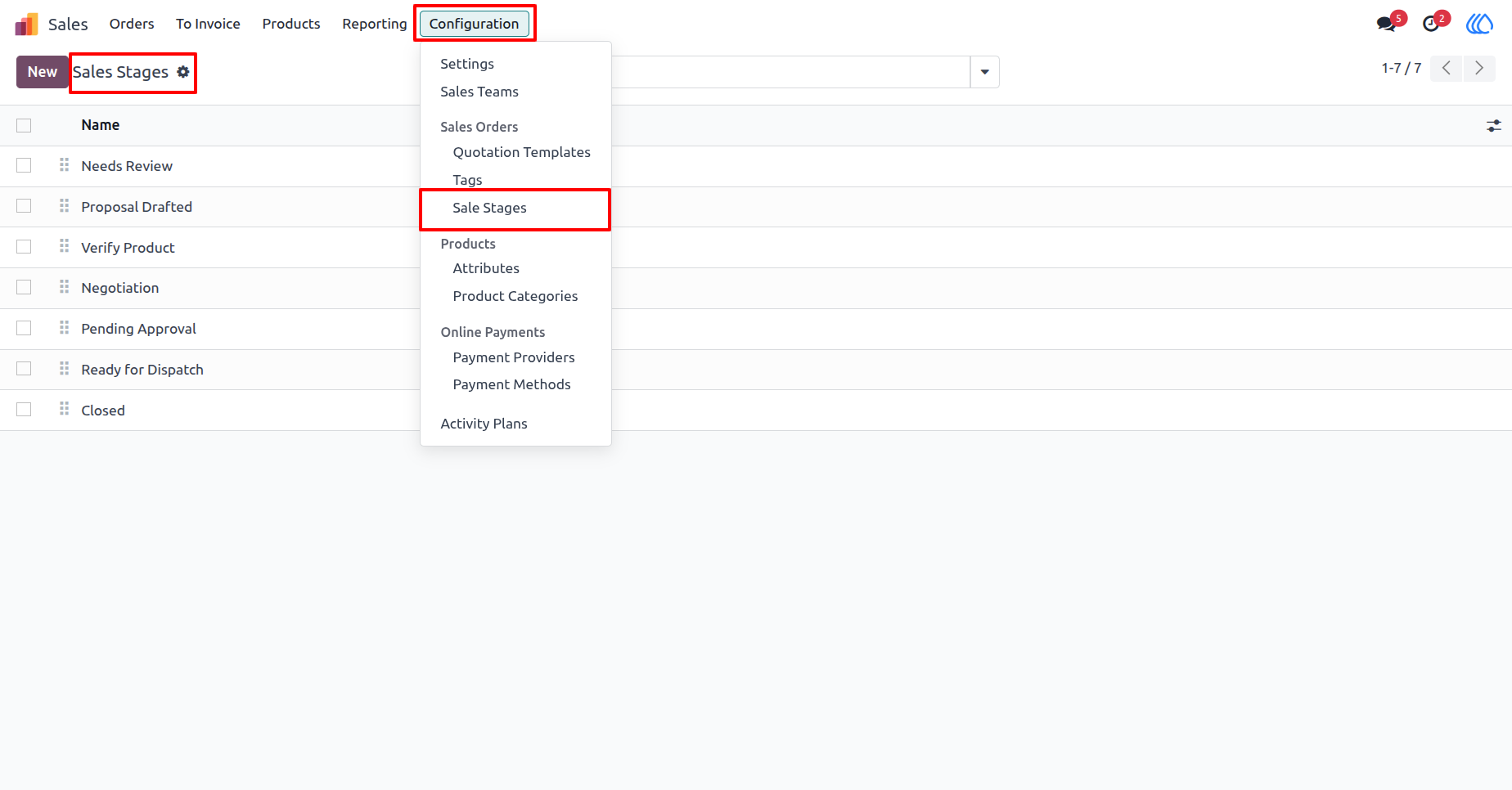Open the conversations chat icon
Image resolution: width=1512 pixels, height=790 pixels.
point(1386,24)
